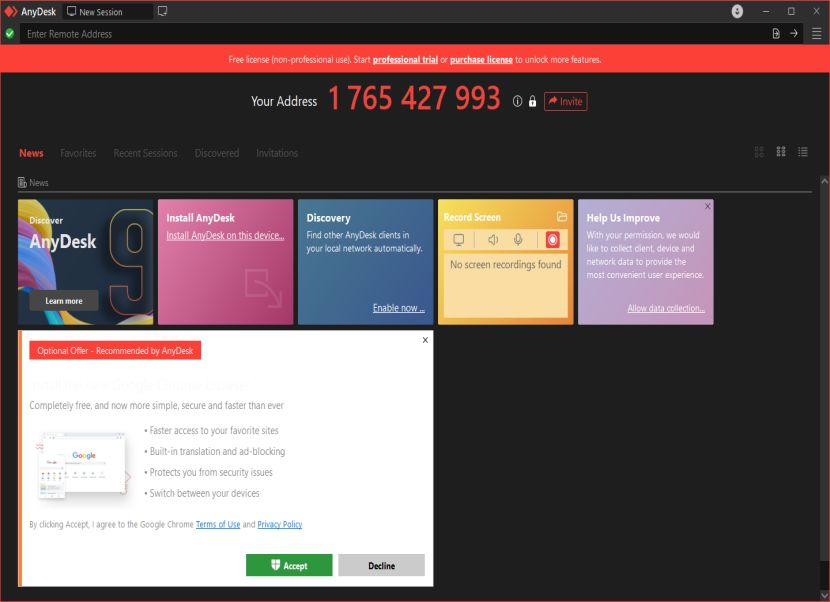Open the padlock security icon beside the address
This screenshot has width=830, height=602.
533,101
